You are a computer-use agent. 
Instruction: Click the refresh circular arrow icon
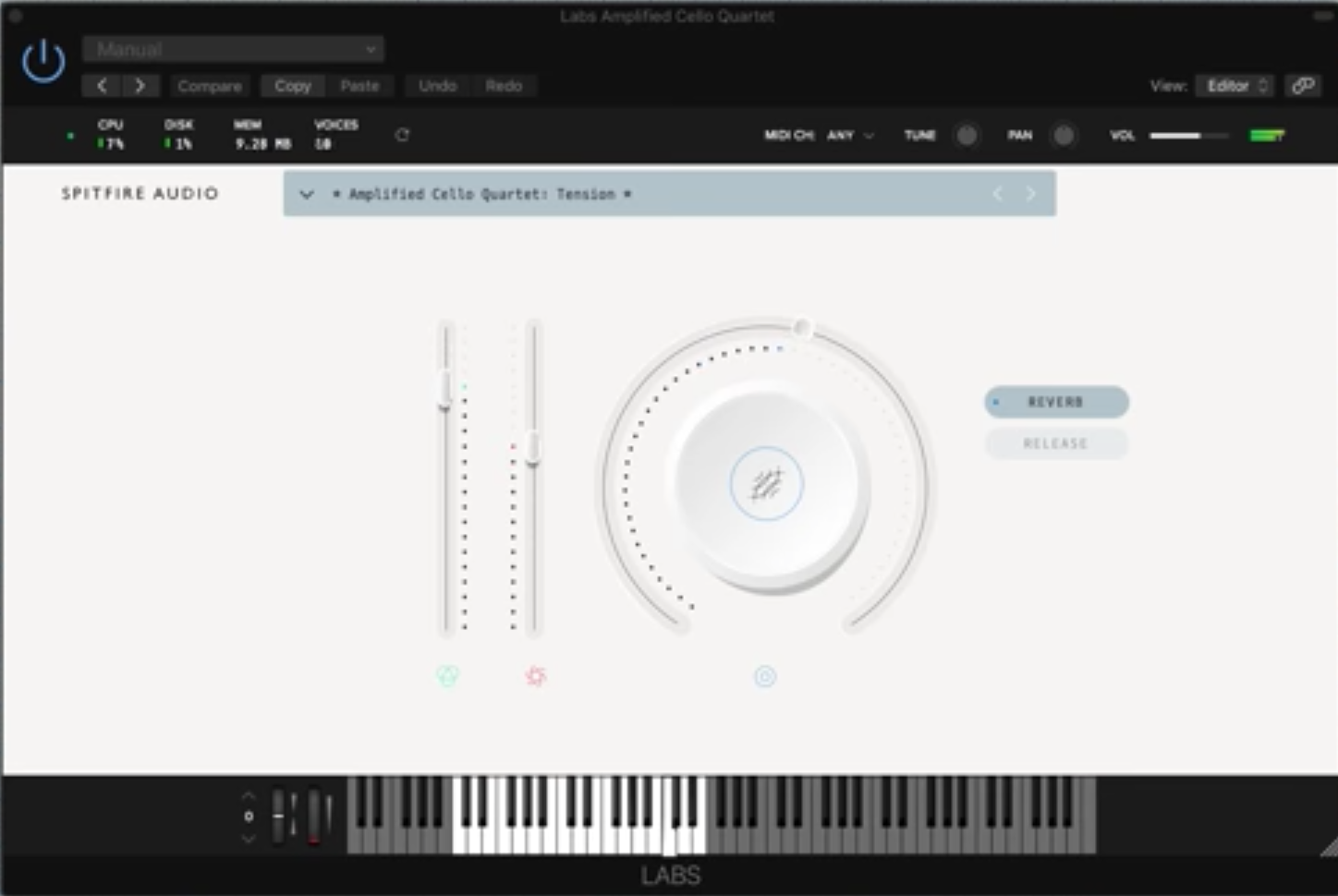402,135
